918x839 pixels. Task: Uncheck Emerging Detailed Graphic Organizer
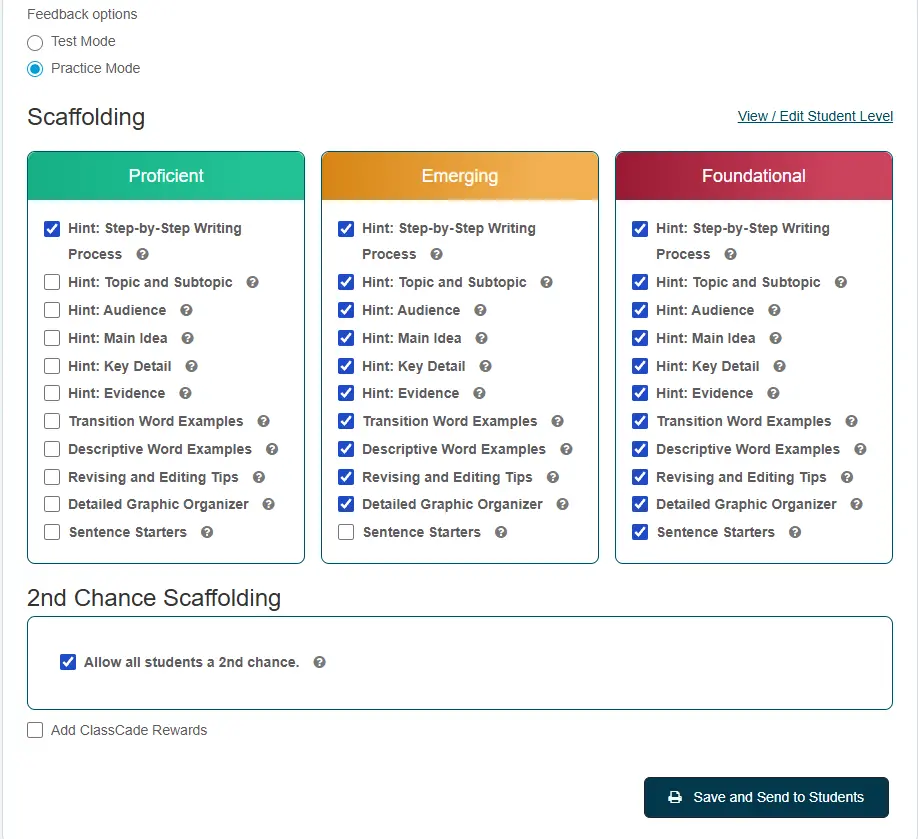346,504
